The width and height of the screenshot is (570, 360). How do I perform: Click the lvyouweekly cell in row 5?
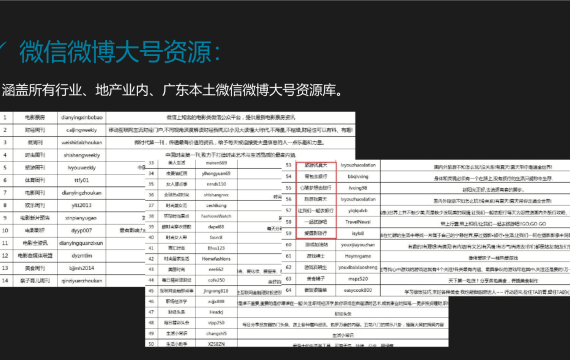[x=82, y=168]
